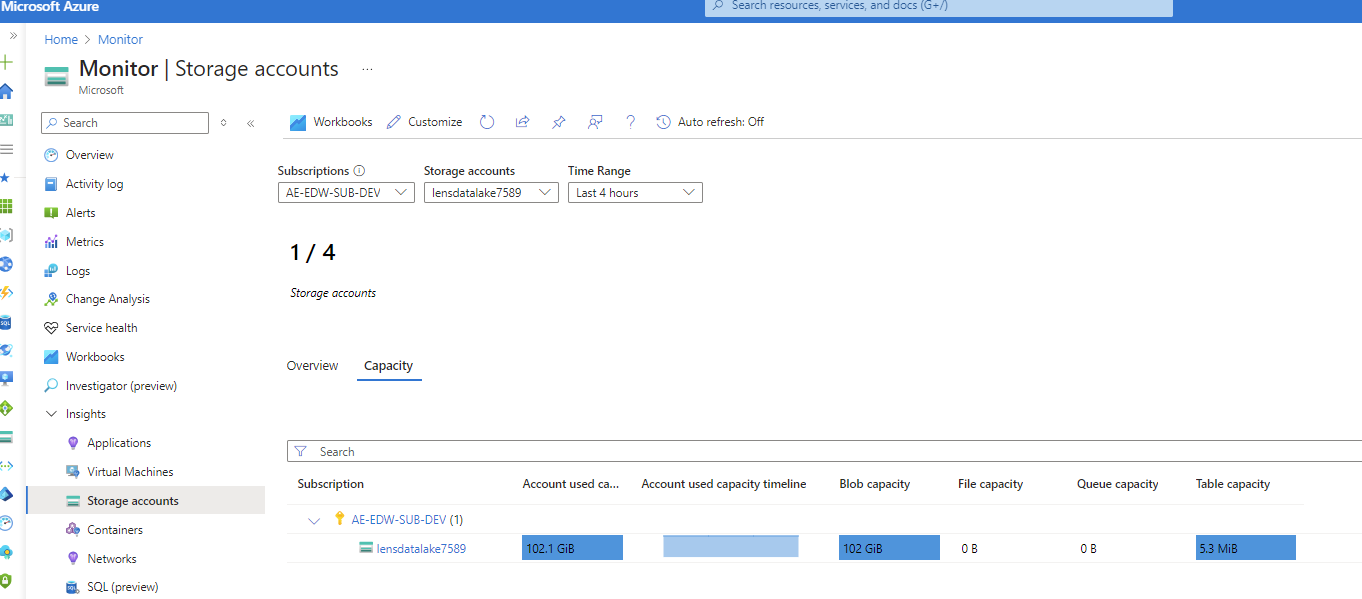1362x599 pixels.
Task: Click the SQL databases icon in left rail
Action: (6, 323)
